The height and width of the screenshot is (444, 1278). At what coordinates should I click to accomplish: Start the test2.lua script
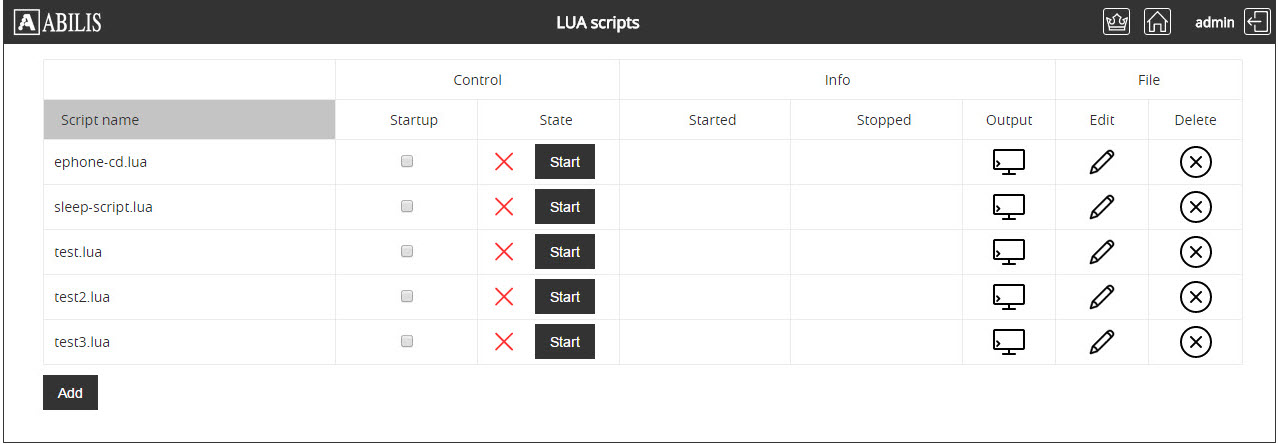click(x=564, y=297)
